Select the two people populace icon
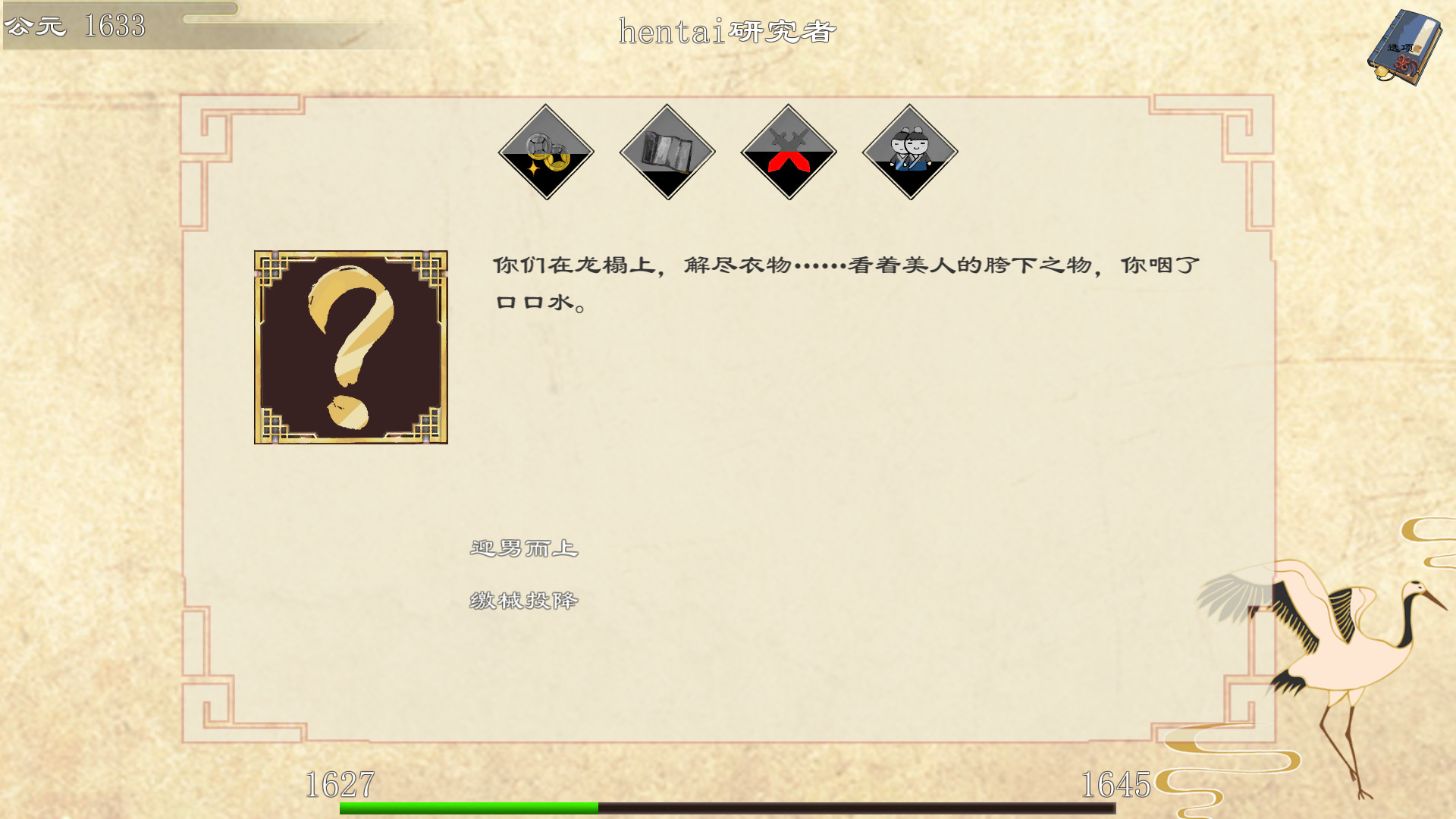This screenshot has width=1456, height=819. click(910, 152)
